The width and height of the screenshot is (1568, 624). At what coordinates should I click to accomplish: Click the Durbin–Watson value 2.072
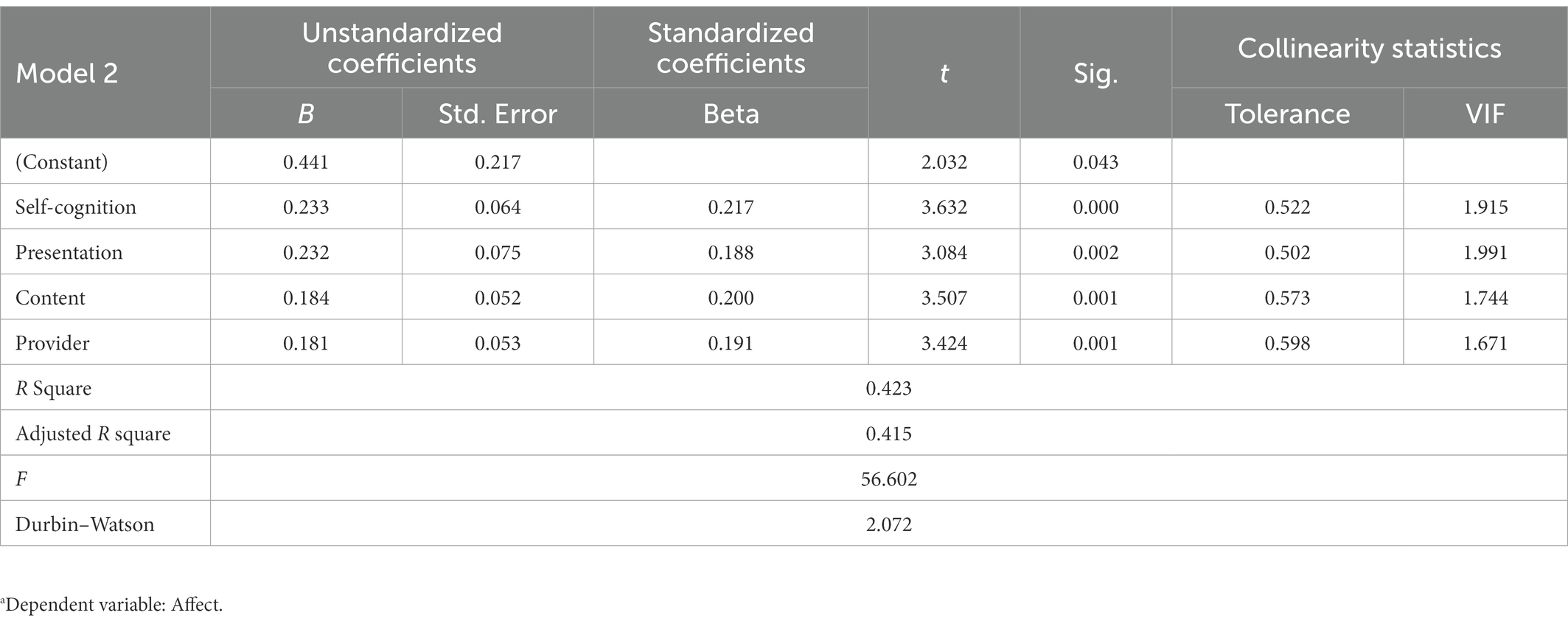point(888,524)
